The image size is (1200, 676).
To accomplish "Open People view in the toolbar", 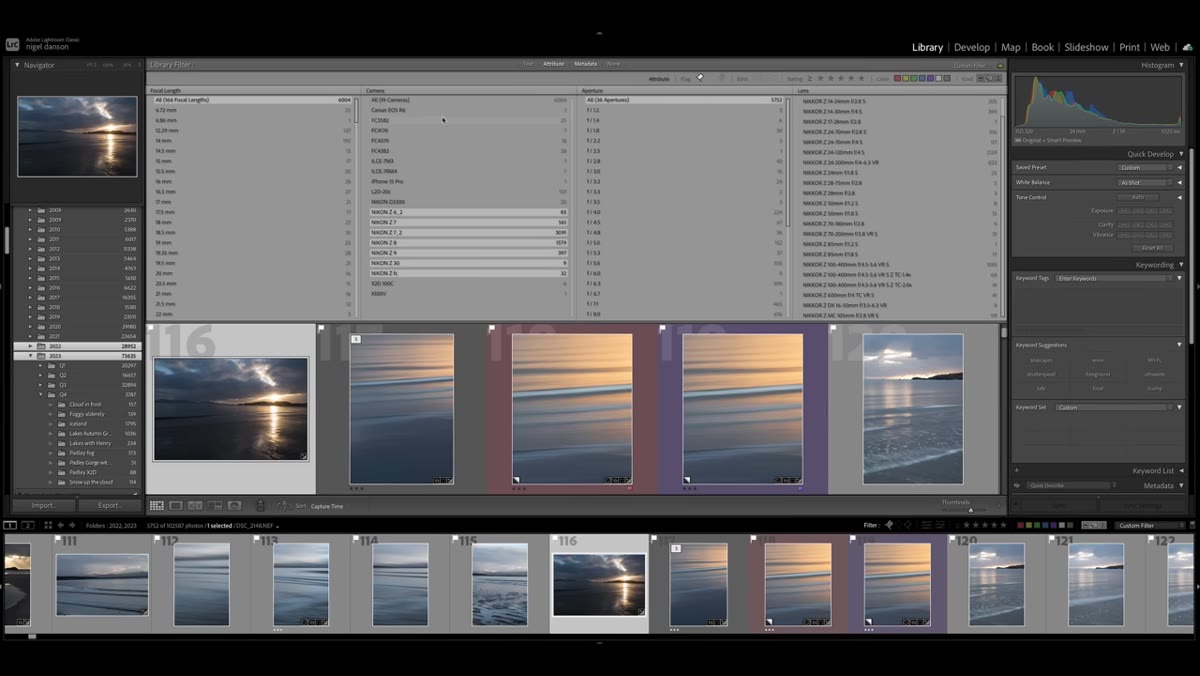I will [235, 506].
